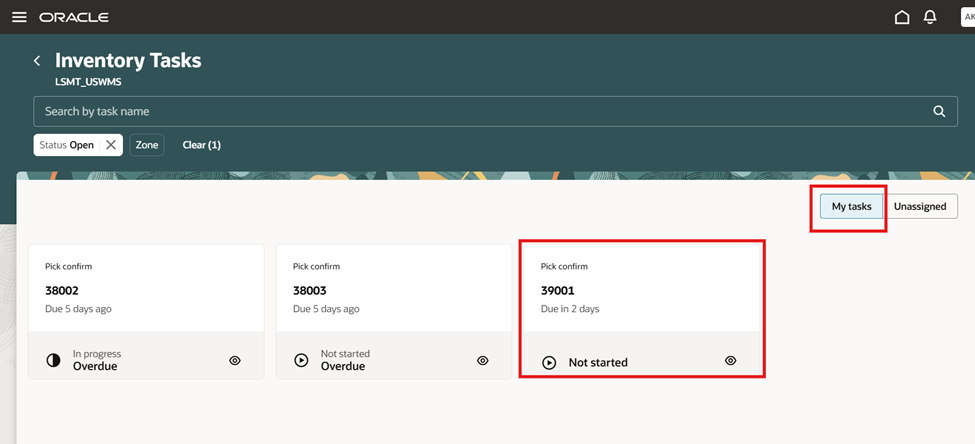View details of task 38003 with the eye icon
The width and height of the screenshot is (975, 444).
click(x=483, y=360)
